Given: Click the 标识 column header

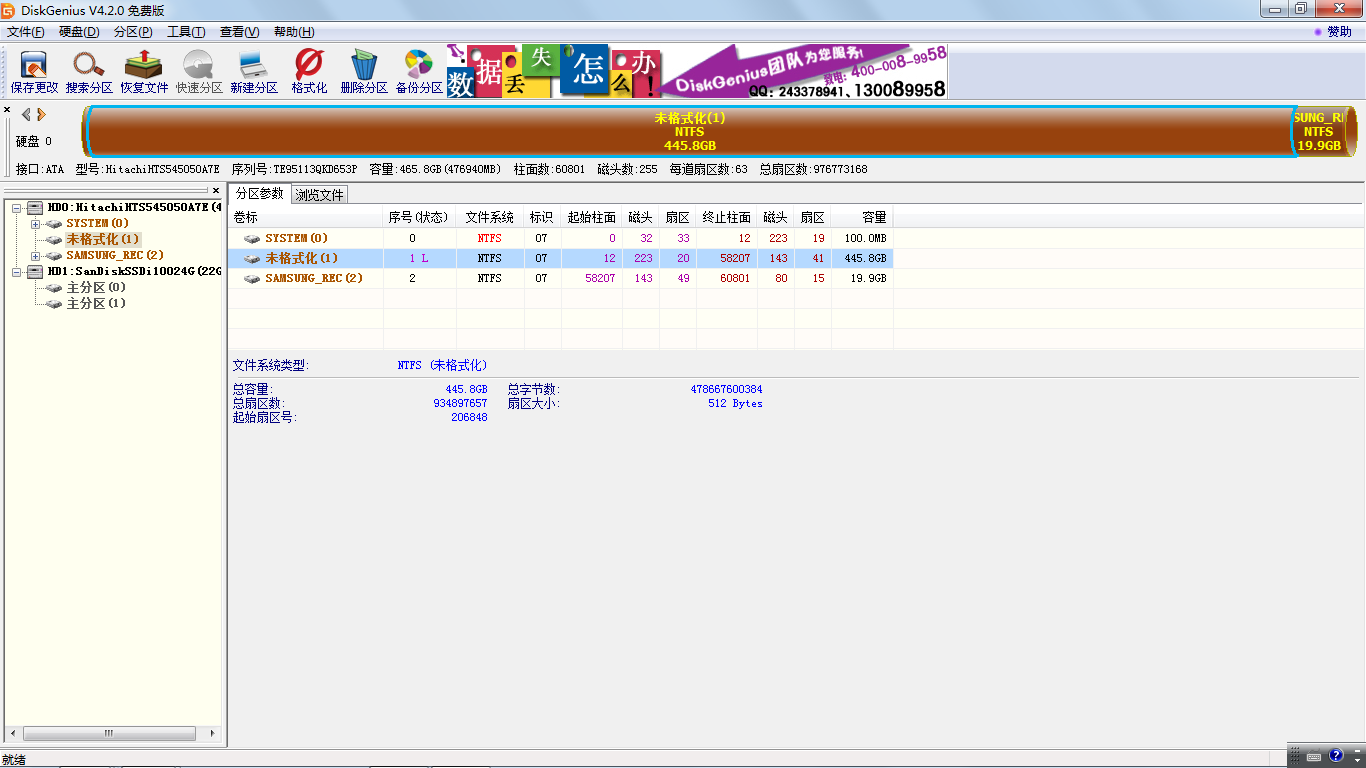Looking at the screenshot, I should [542, 217].
